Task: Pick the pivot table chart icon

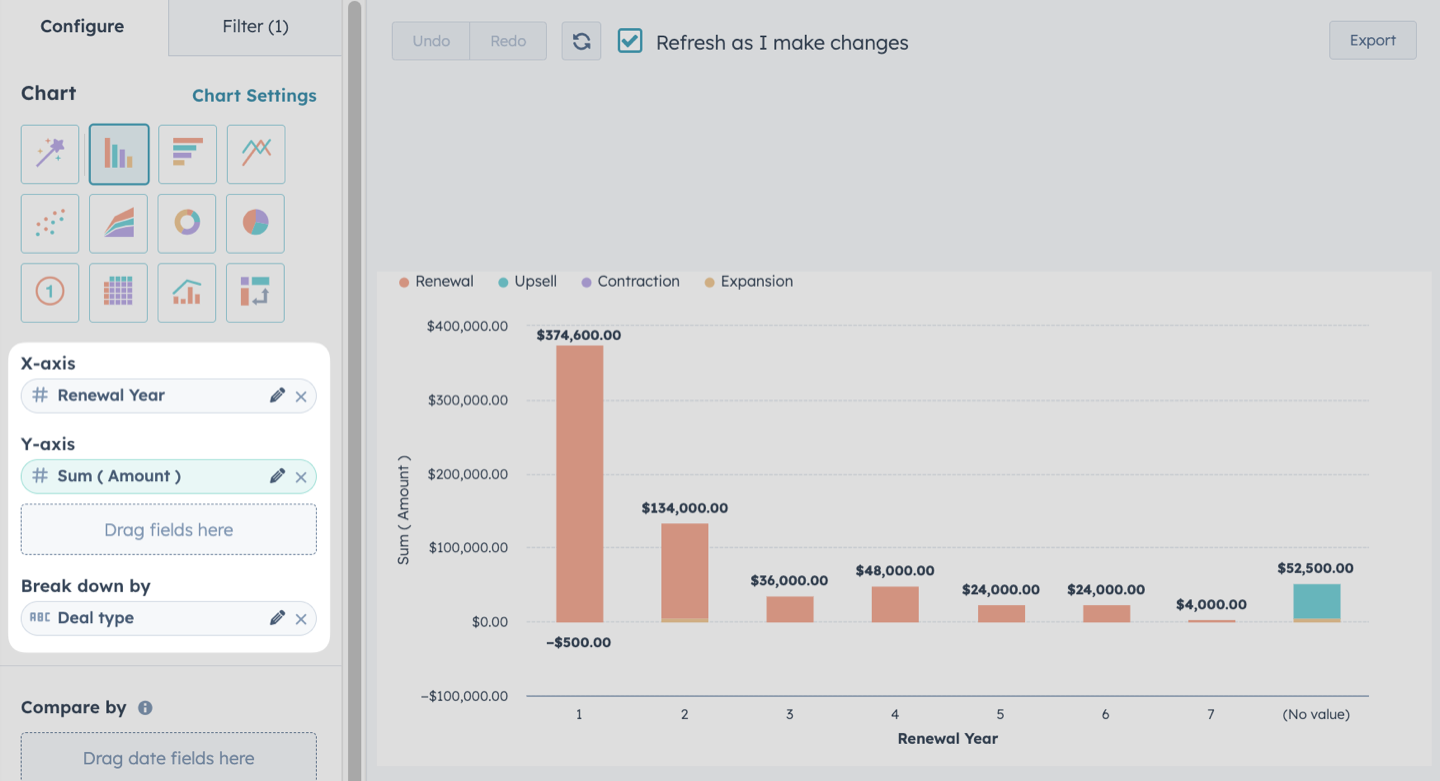Action: click(x=256, y=292)
